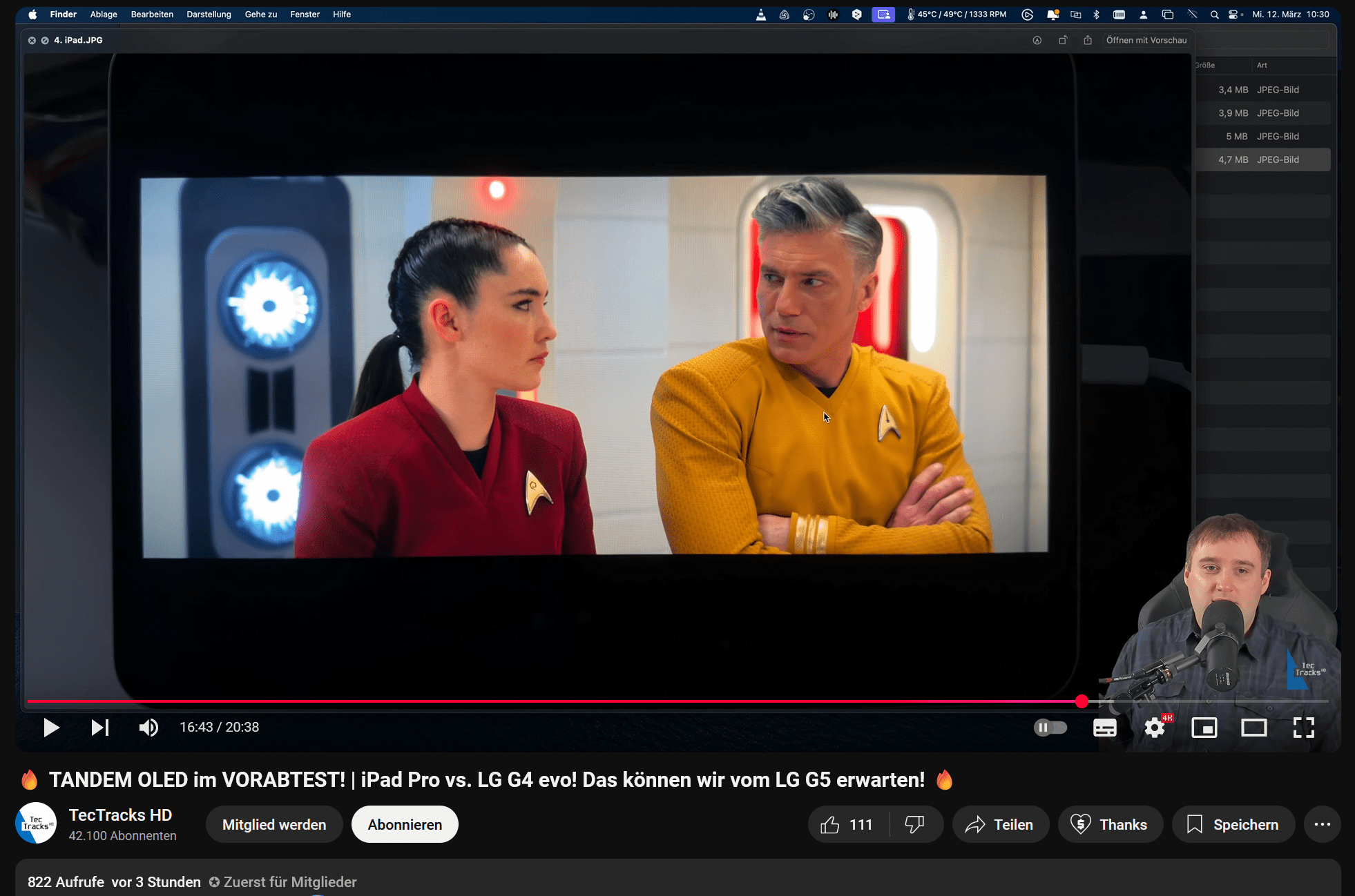This screenshot has width=1355, height=896.
Task: Mute the video volume
Action: (148, 728)
